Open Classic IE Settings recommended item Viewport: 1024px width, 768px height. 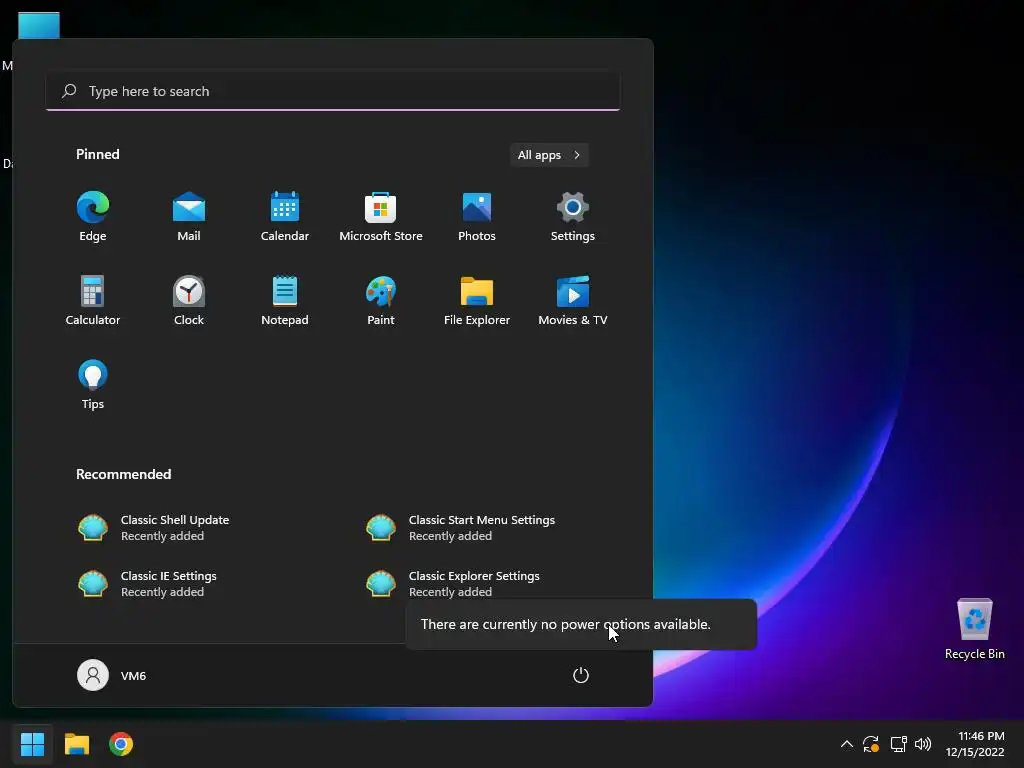148,583
